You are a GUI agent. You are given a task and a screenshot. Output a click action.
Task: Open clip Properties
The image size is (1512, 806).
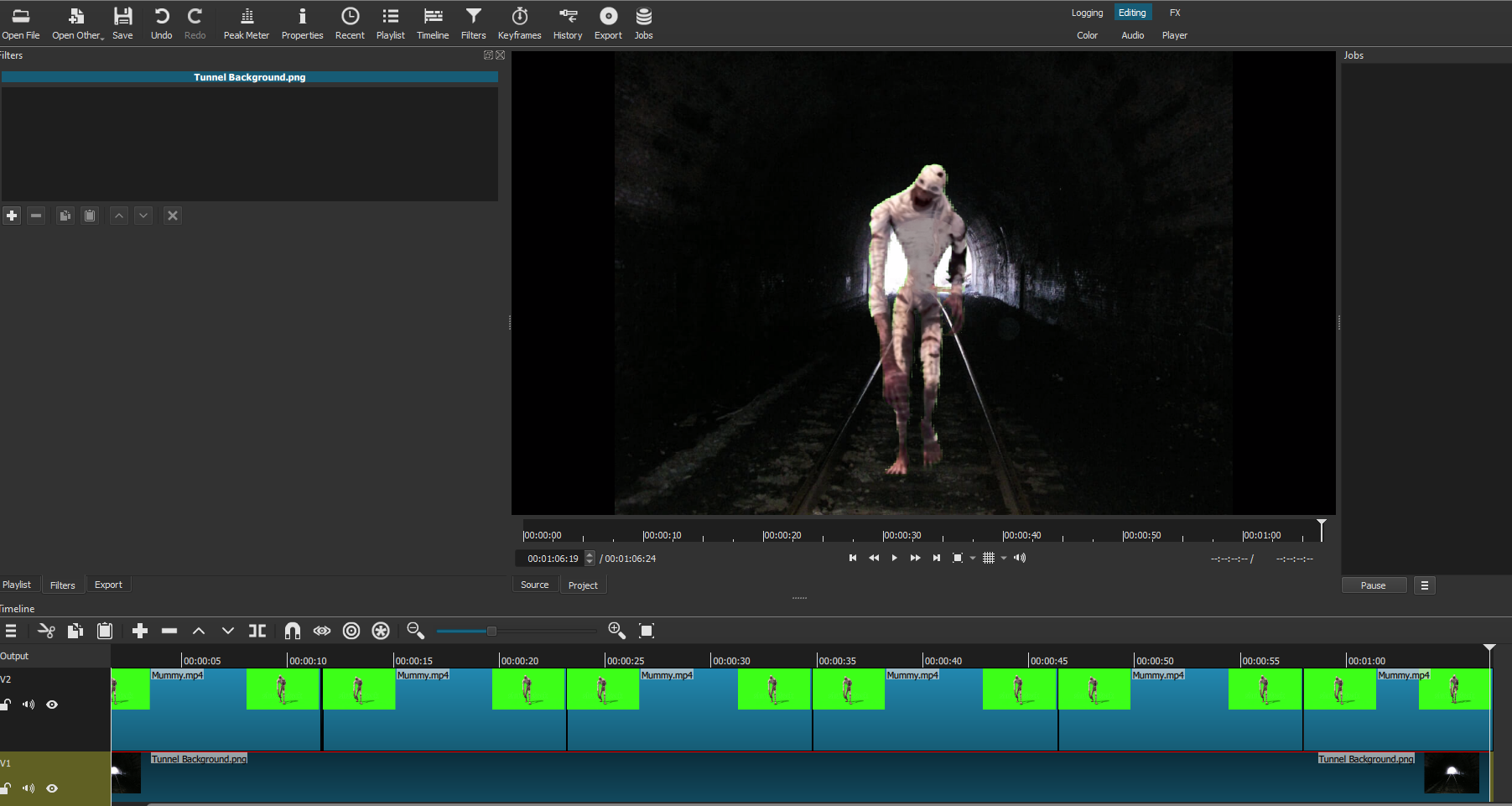pos(302,23)
